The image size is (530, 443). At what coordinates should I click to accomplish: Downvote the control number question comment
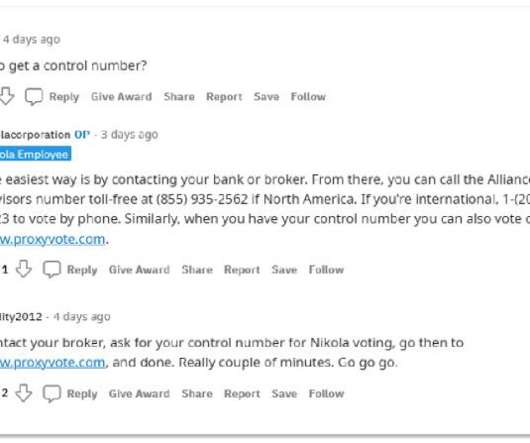point(7,96)
